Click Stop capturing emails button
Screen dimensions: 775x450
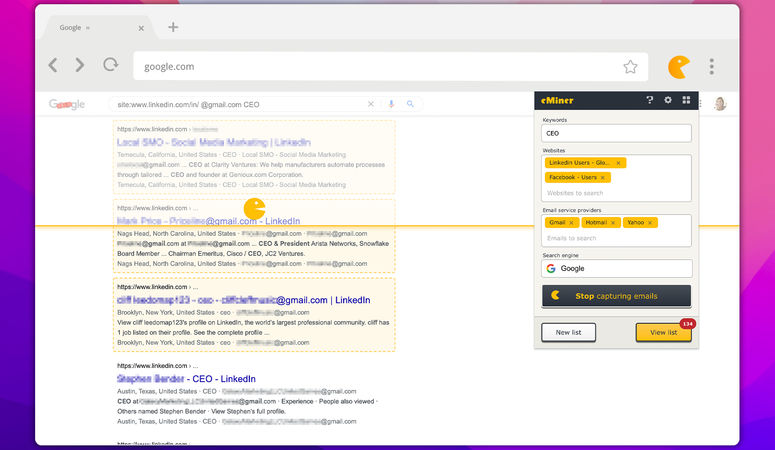tap(616, 296)
